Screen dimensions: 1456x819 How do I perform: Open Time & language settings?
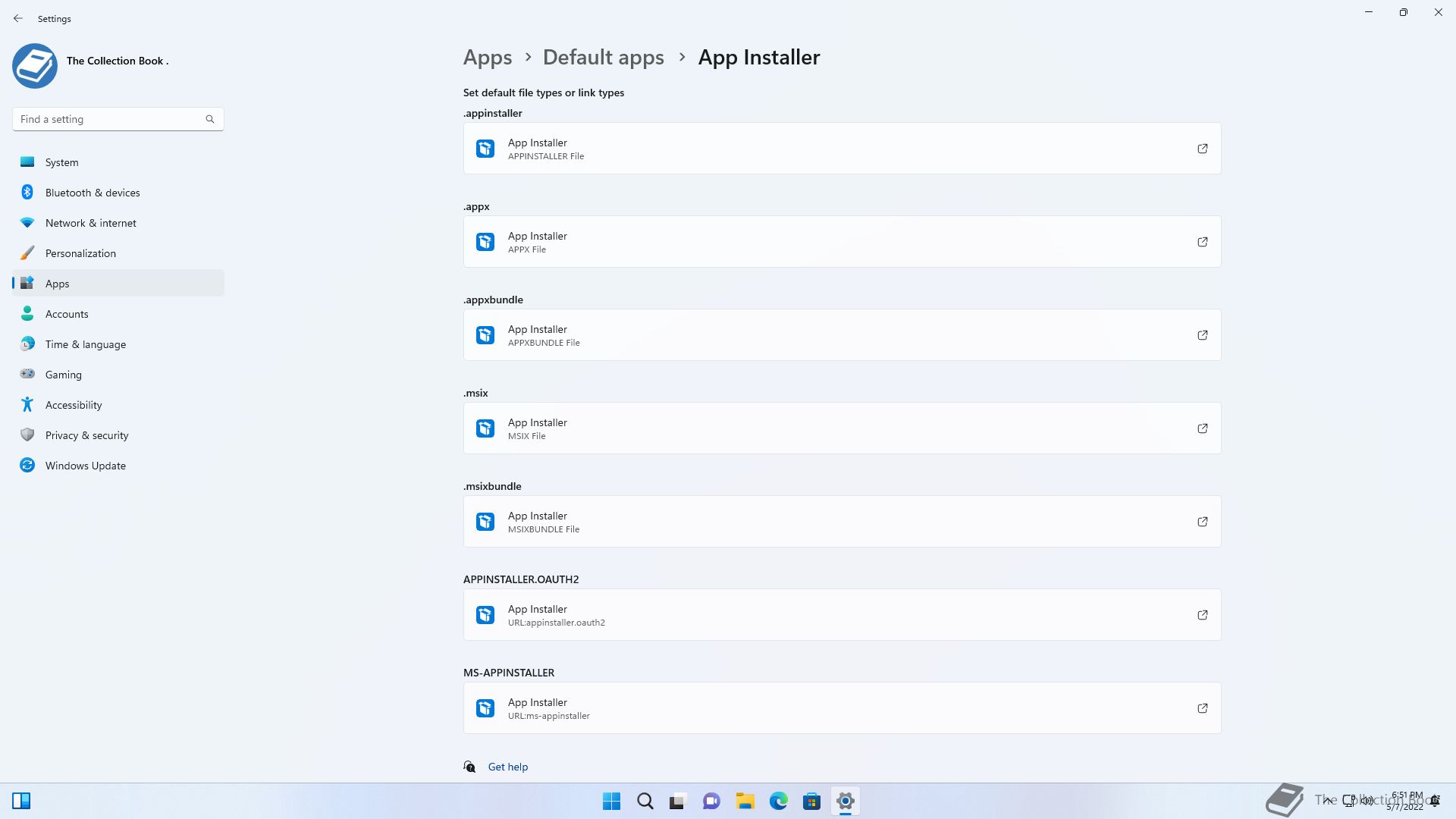click(x=118, y=344)
